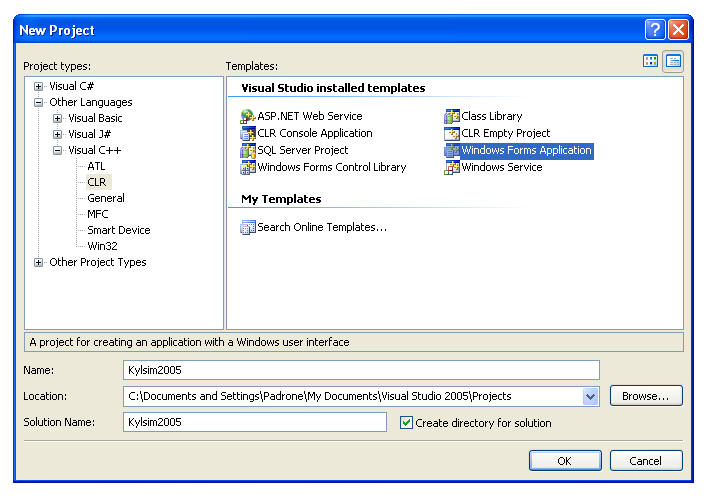
Task: Expand the Visual C# node
Action: coord(39,86)
